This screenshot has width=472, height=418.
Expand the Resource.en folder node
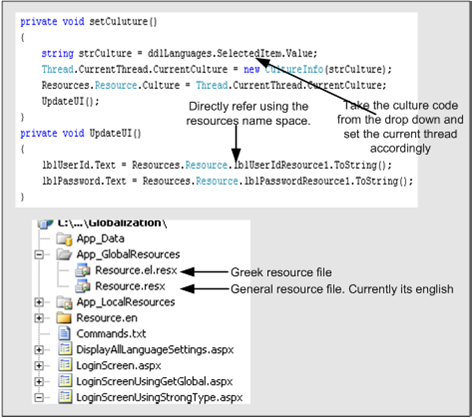click(x=39, y=318)
